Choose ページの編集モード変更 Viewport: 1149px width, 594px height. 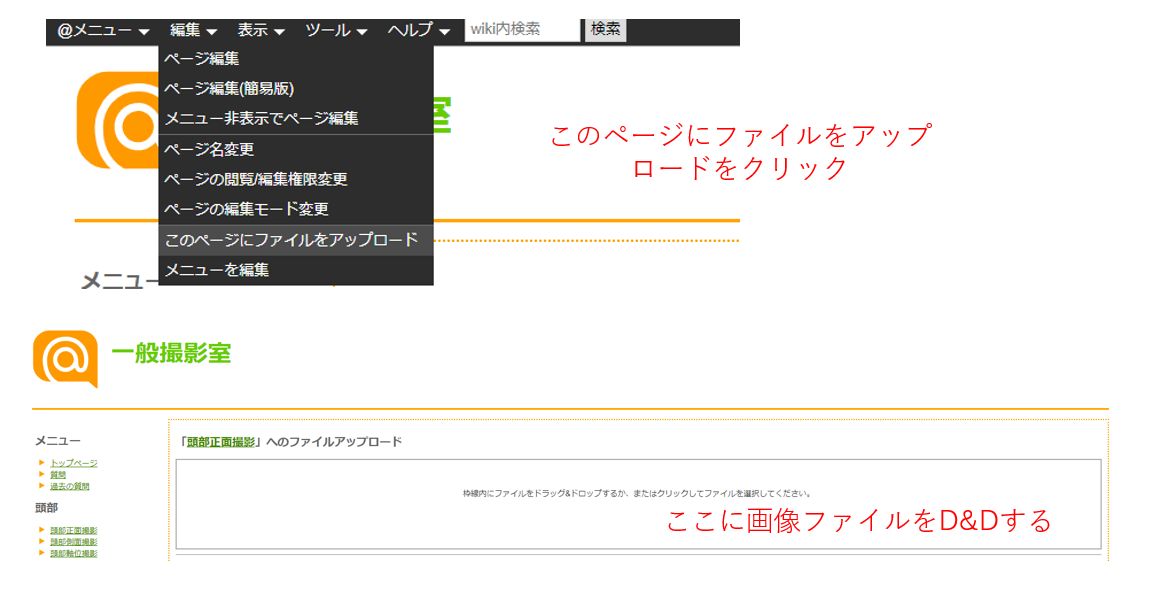pyautogui.click(x=246, y=209)
